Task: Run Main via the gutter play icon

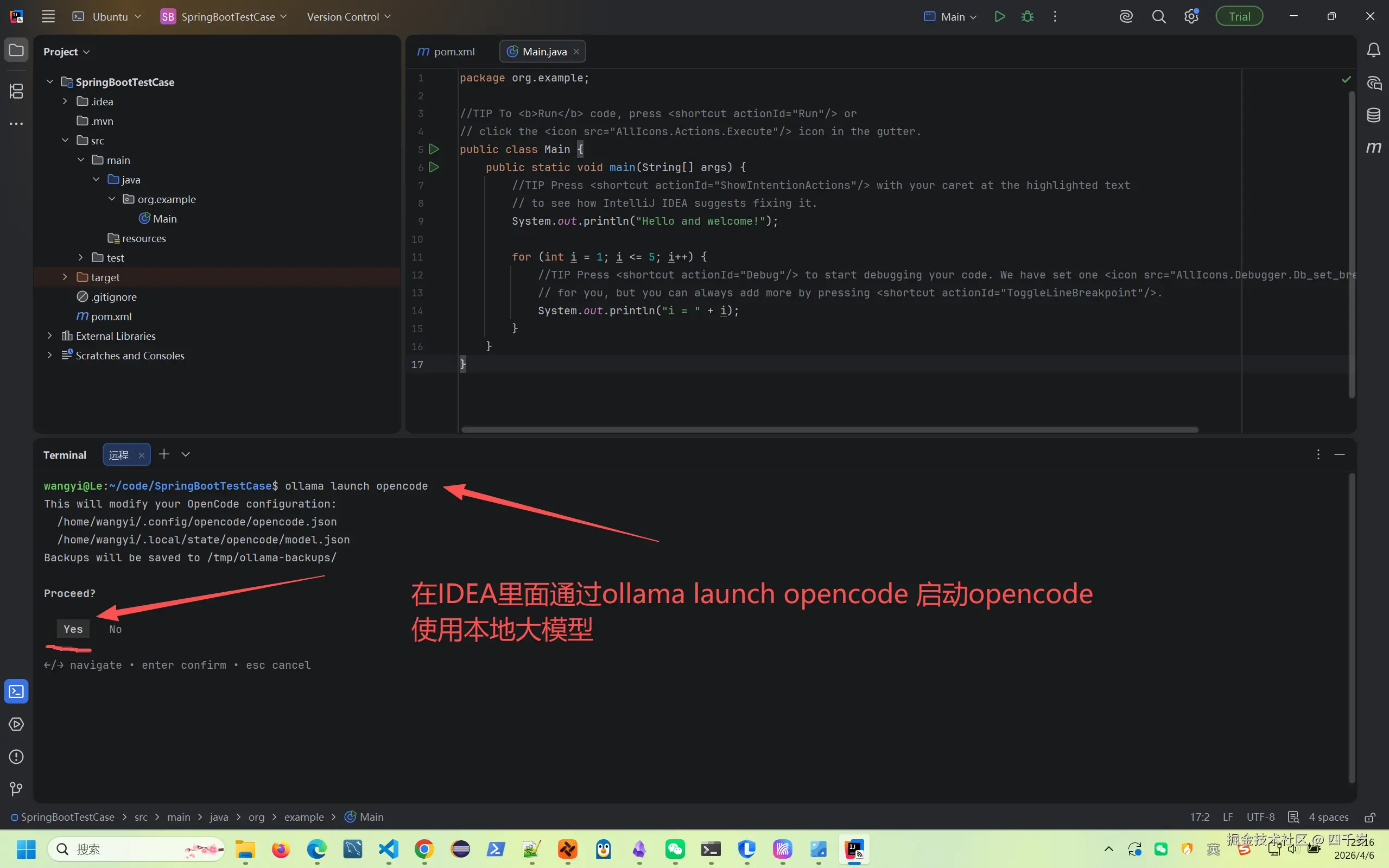Action: coord(434,149)
